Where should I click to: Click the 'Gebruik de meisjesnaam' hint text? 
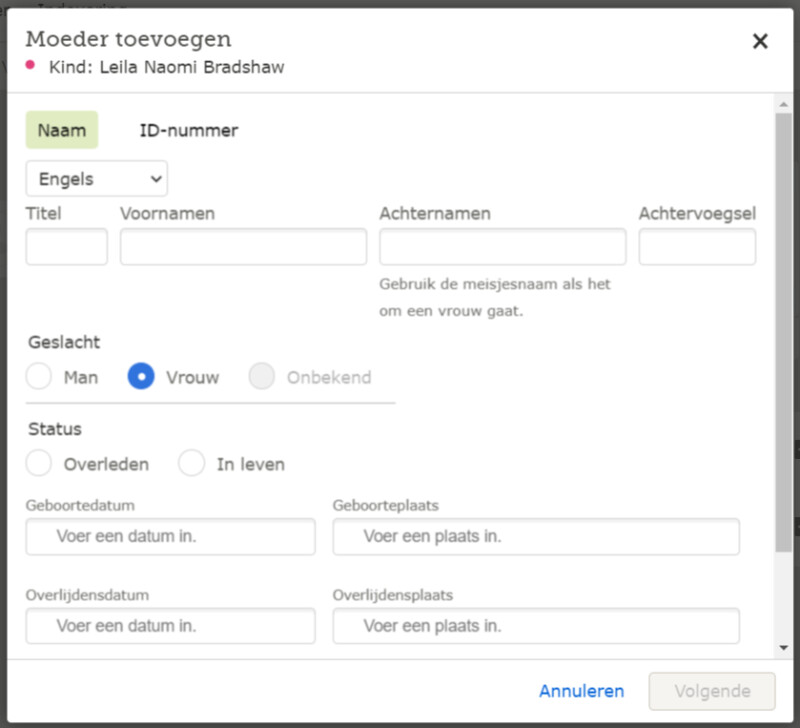tap(494, 297)
